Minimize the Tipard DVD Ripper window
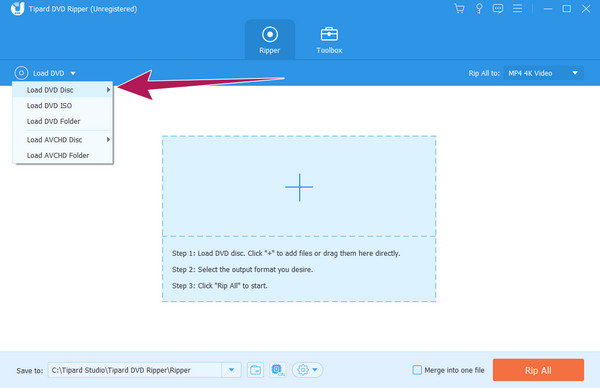The image size is (600, 388). 548,8
